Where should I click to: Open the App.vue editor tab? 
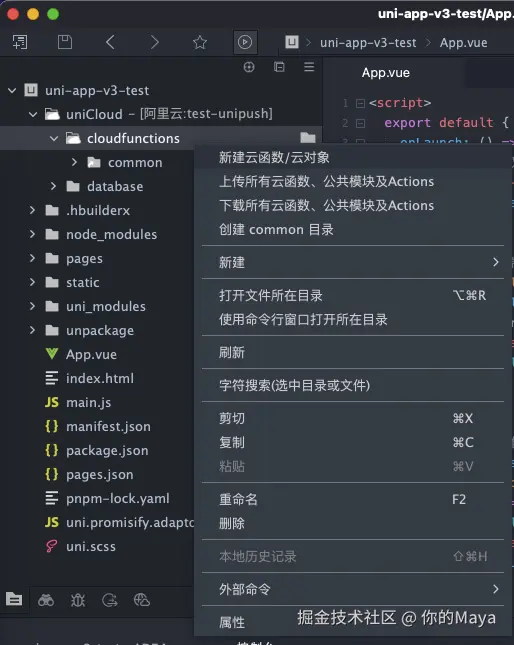(x=386, y=73)
